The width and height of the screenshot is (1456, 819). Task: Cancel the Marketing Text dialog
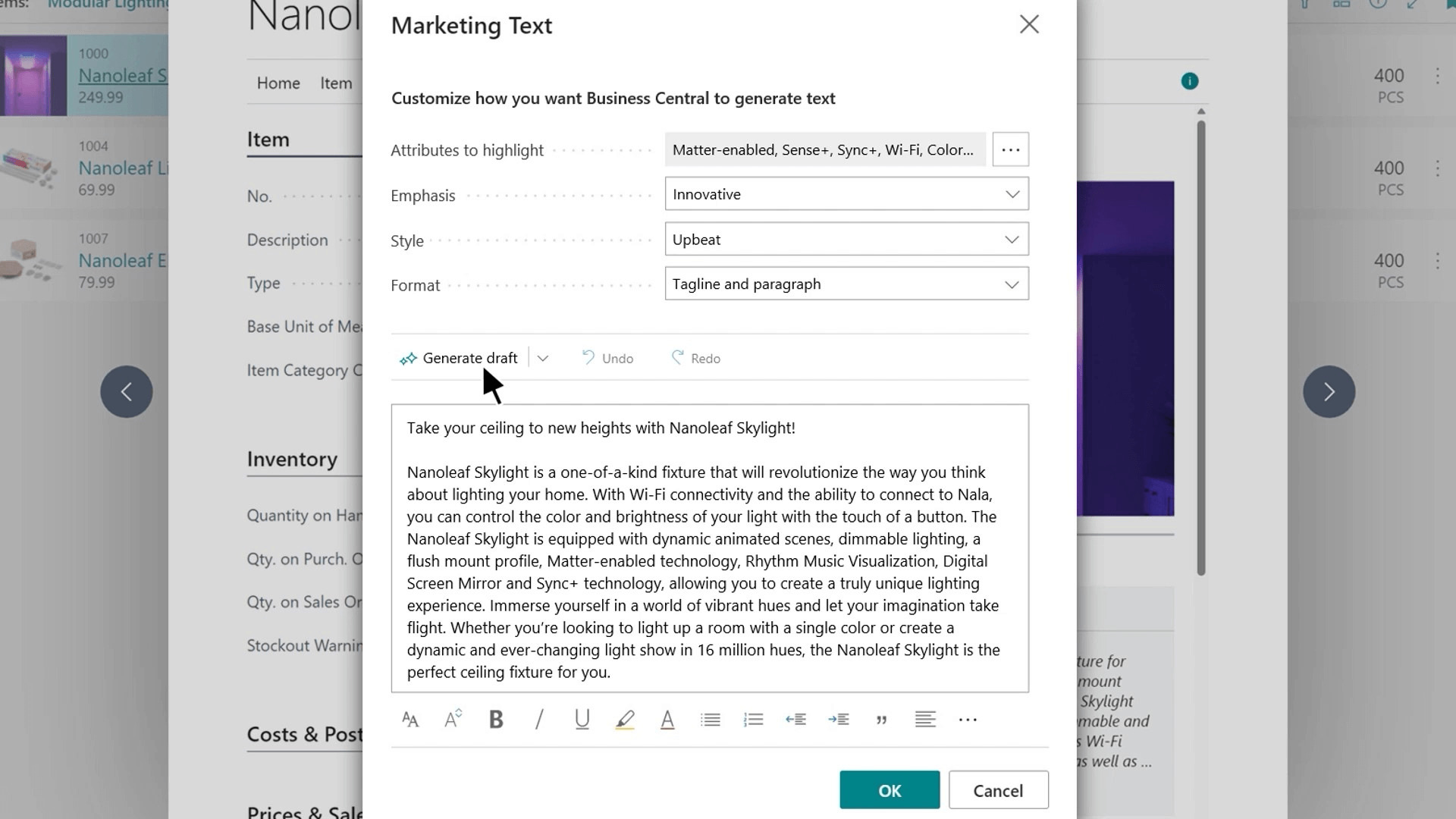pyautogui.click(x=998, y=790)
